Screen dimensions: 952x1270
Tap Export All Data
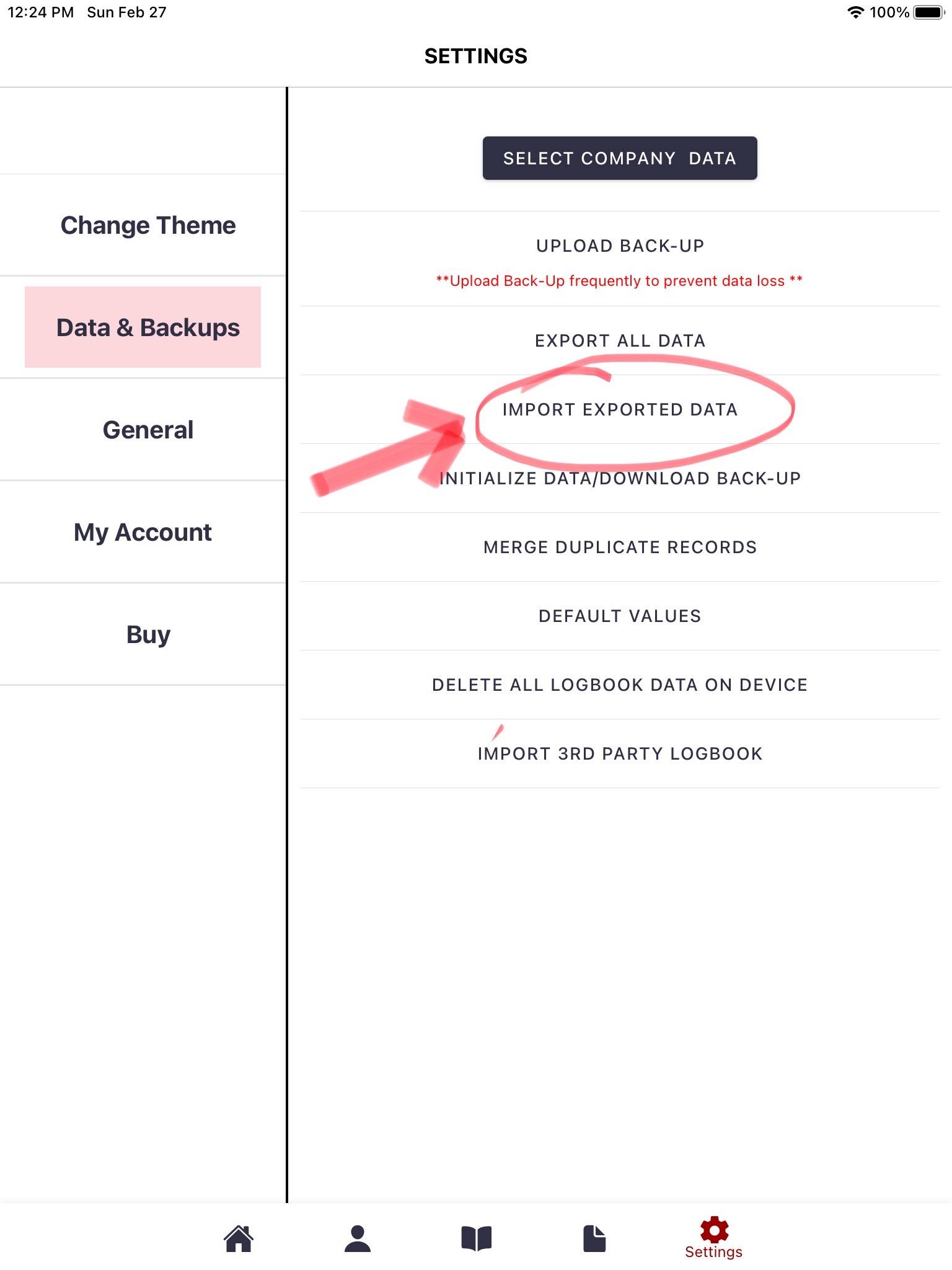pyautogui.click(x=620, y=341)
